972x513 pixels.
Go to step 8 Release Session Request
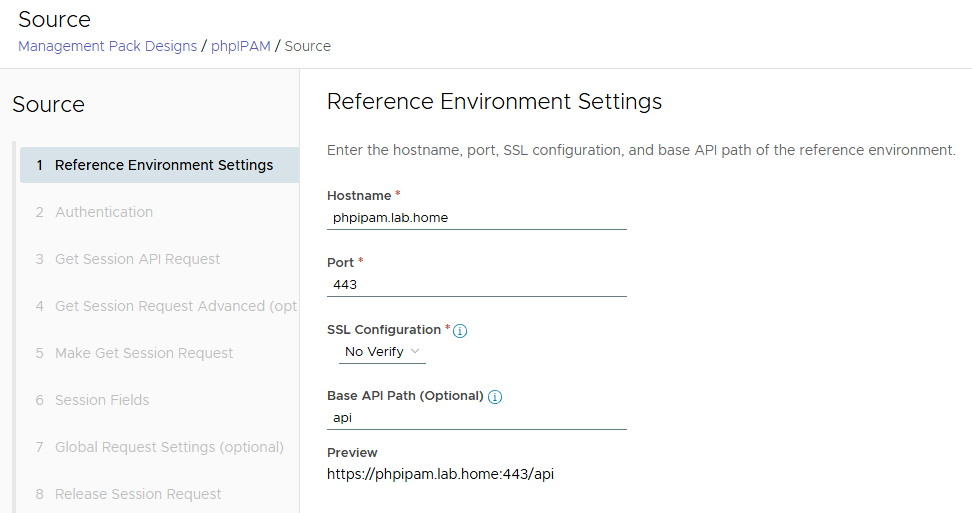coord(138,494)
